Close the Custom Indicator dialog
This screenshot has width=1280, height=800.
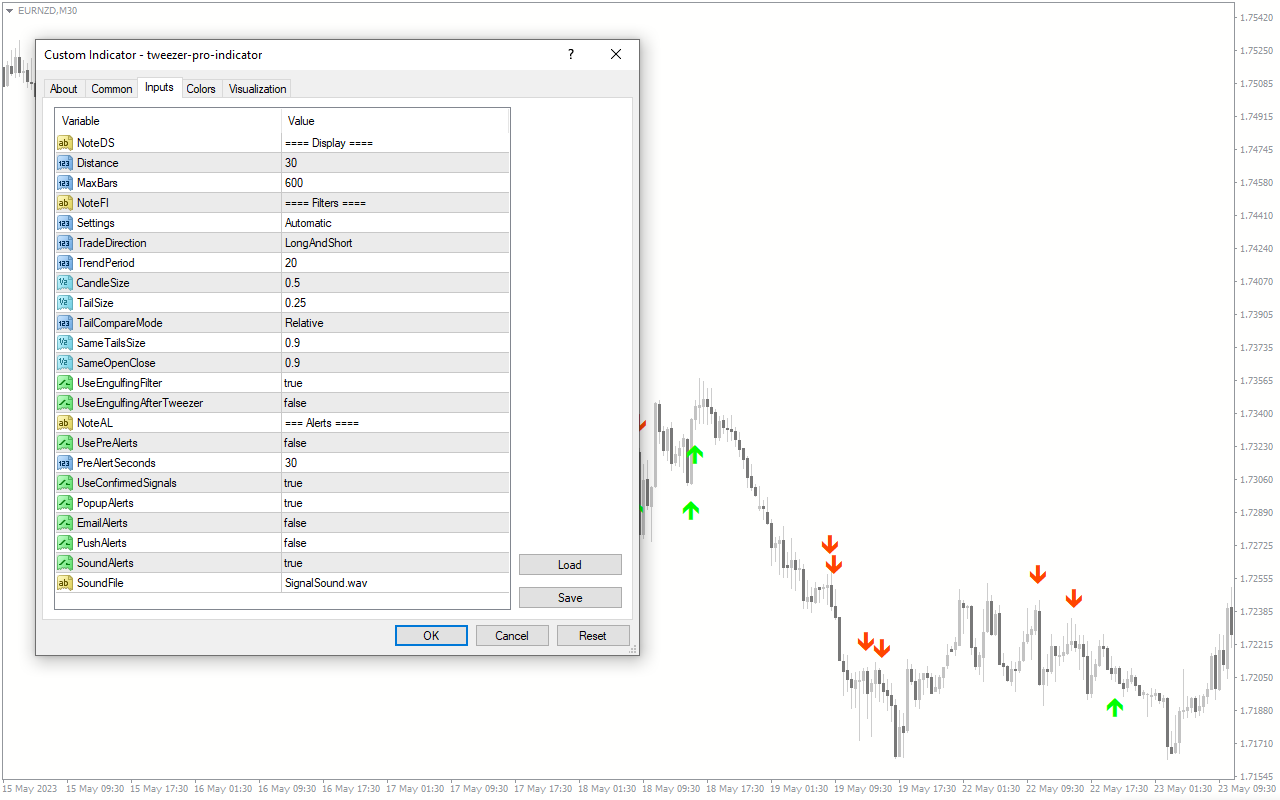pyautogui.click(x=616, y=54)
